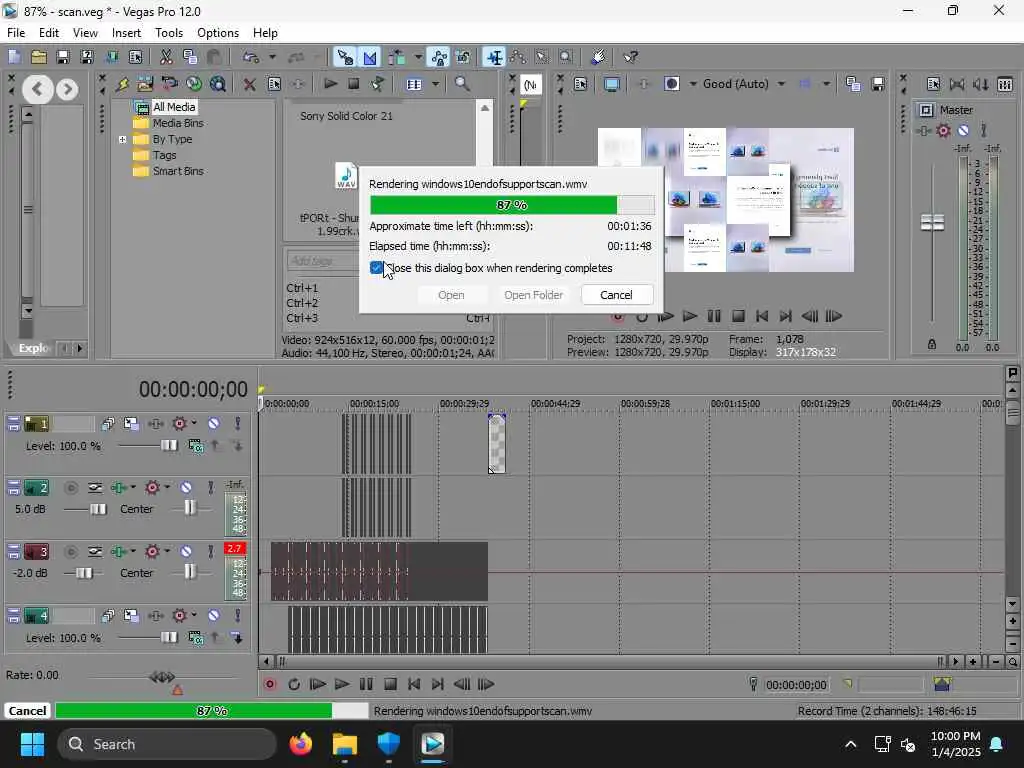The image size is (1024, 768).
Task: Open the Tools menu
Action: (168, 33)
